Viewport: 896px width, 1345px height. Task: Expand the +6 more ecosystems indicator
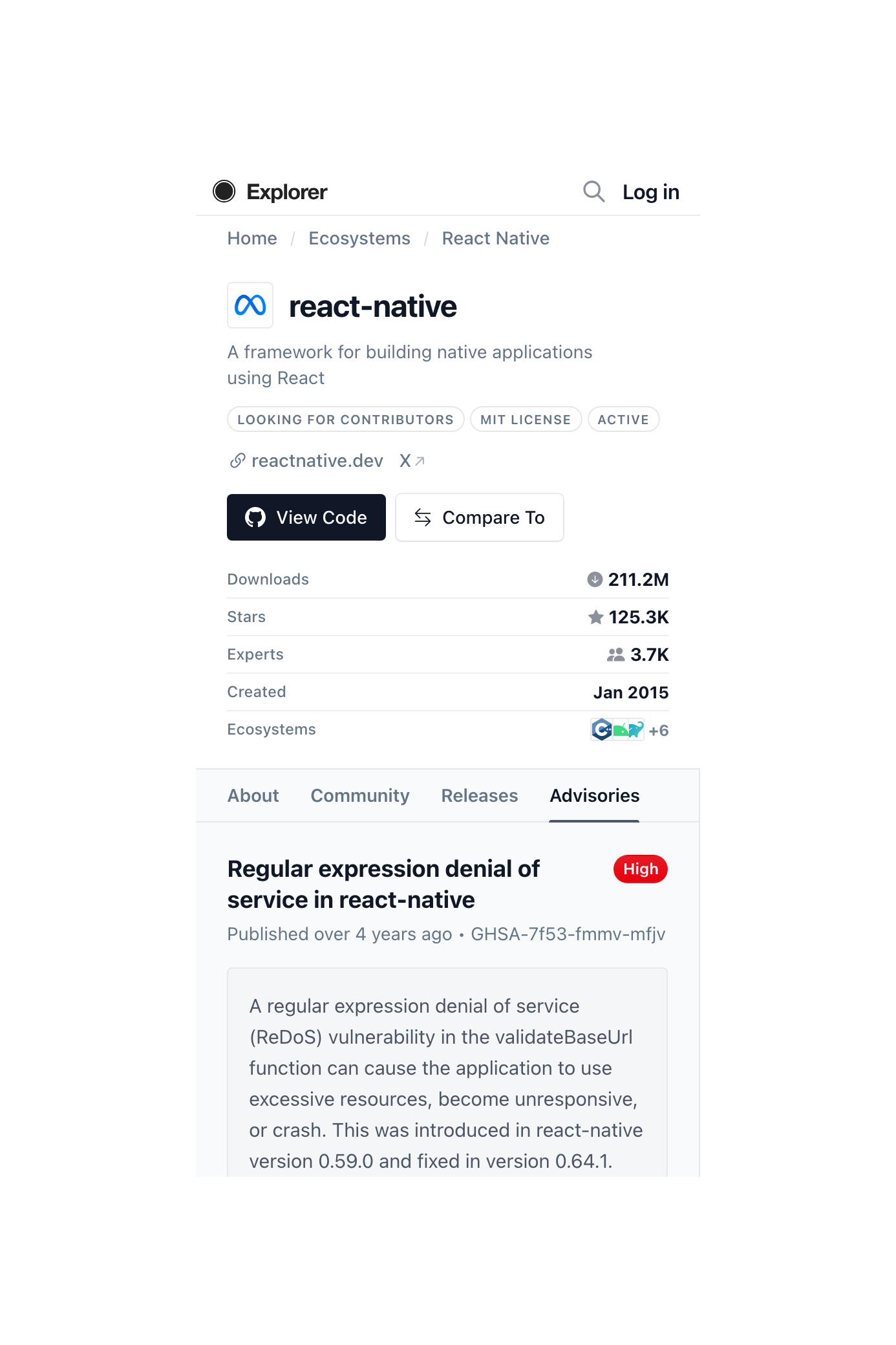(x=658, y=731)
